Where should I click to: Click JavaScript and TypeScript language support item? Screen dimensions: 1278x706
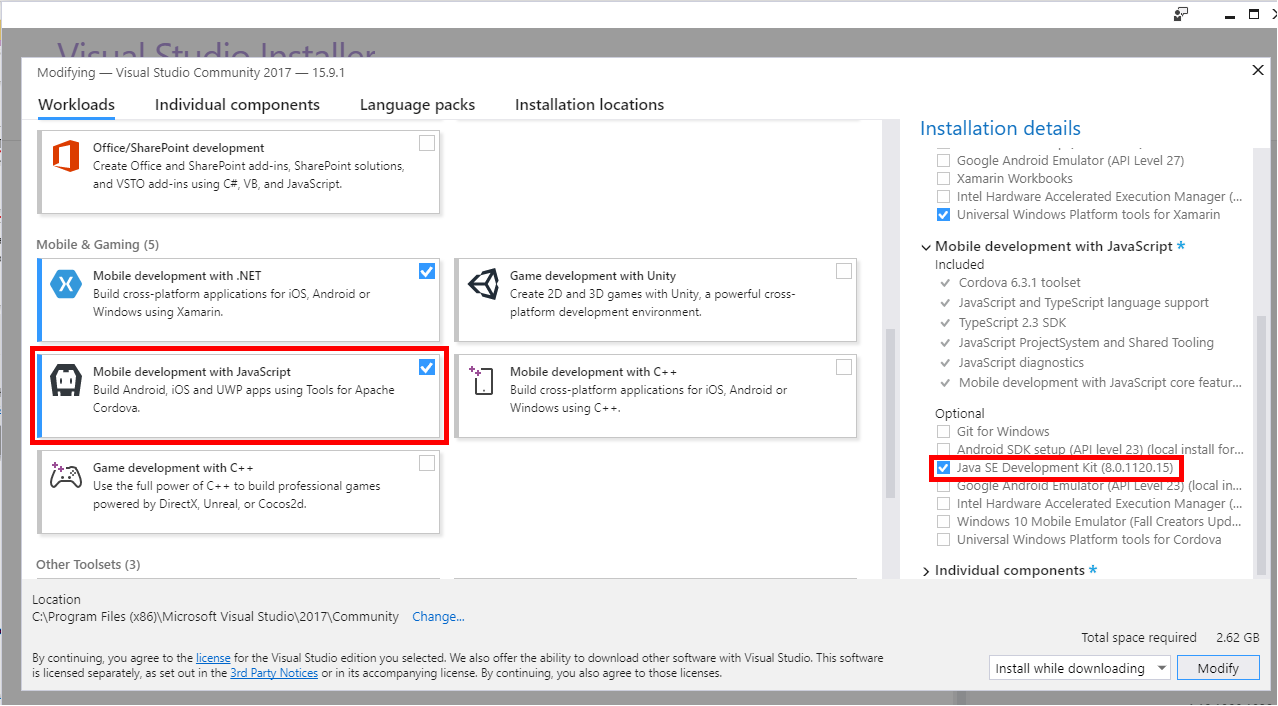pos(1083,303)
